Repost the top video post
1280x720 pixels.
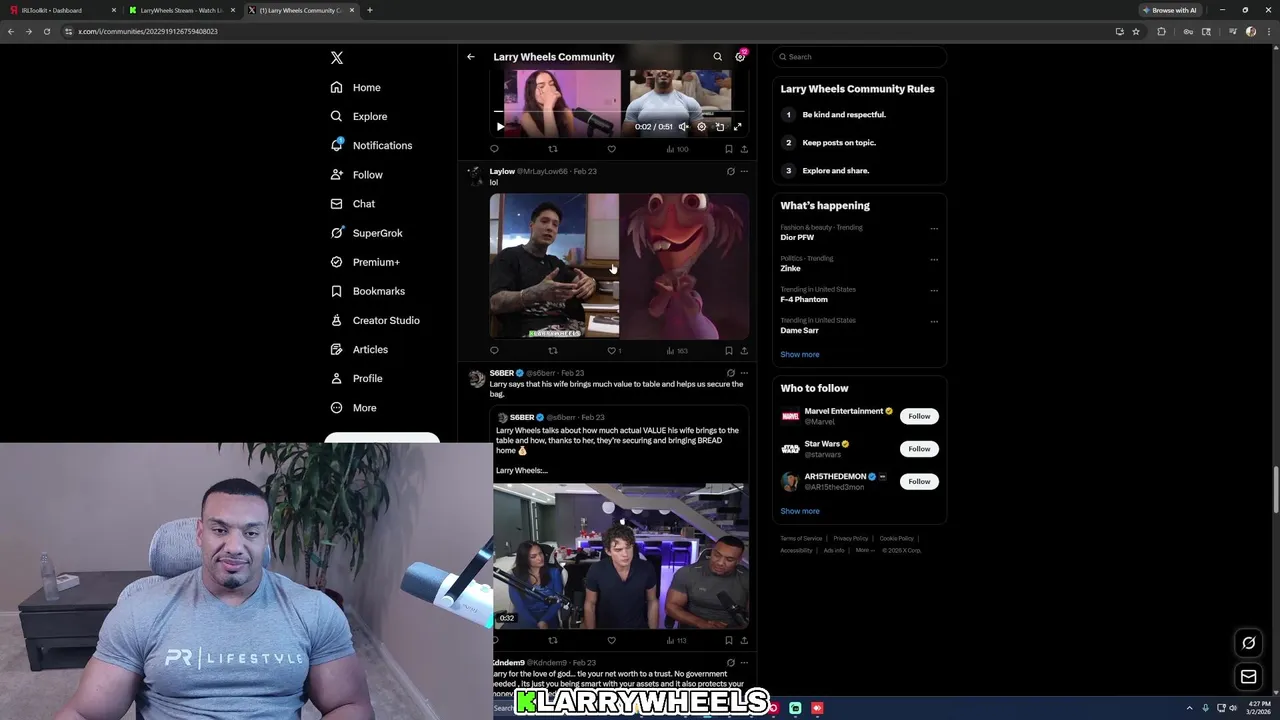point(553,149)
